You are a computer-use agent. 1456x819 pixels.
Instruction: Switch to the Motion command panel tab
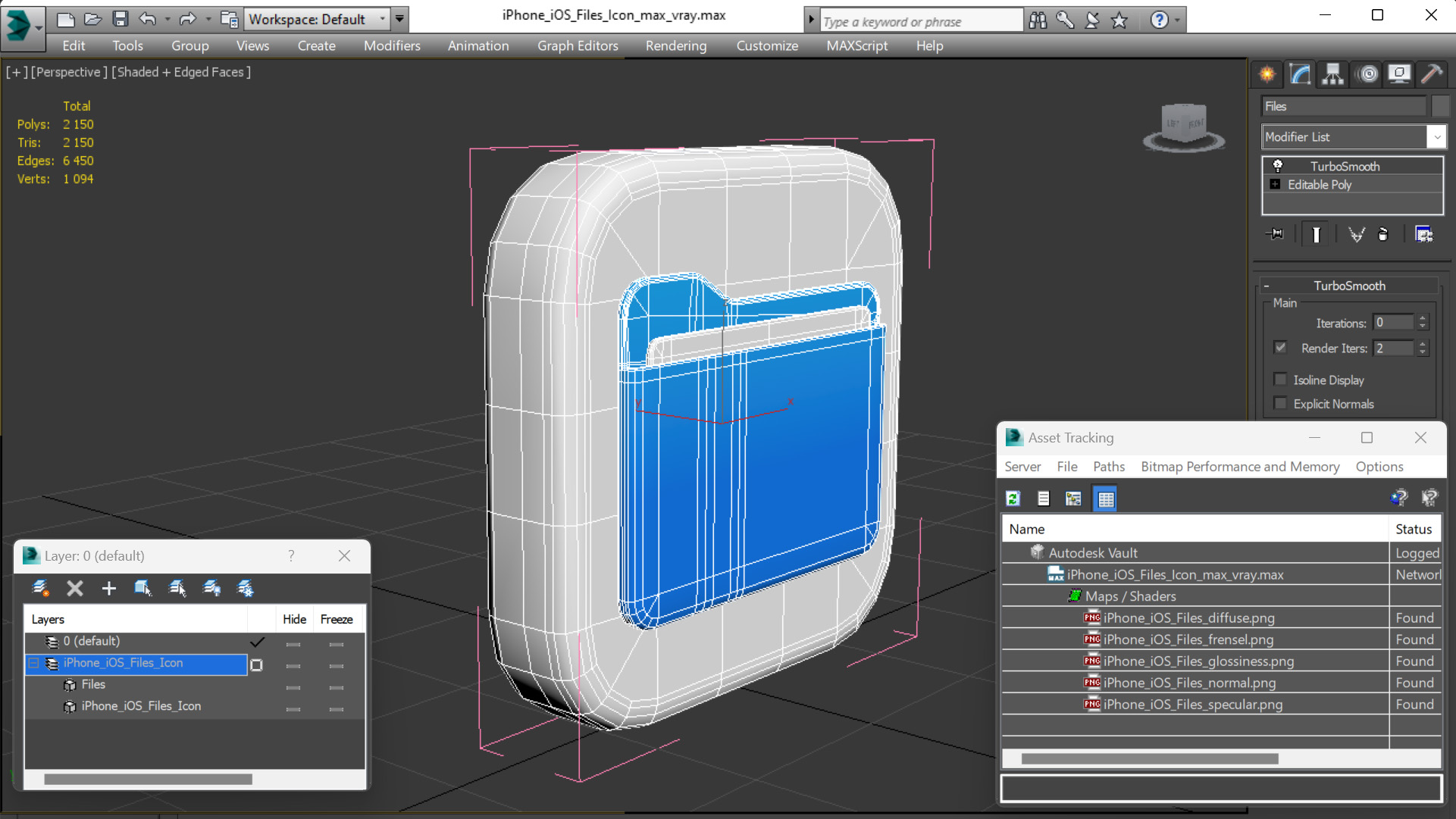1367,73
